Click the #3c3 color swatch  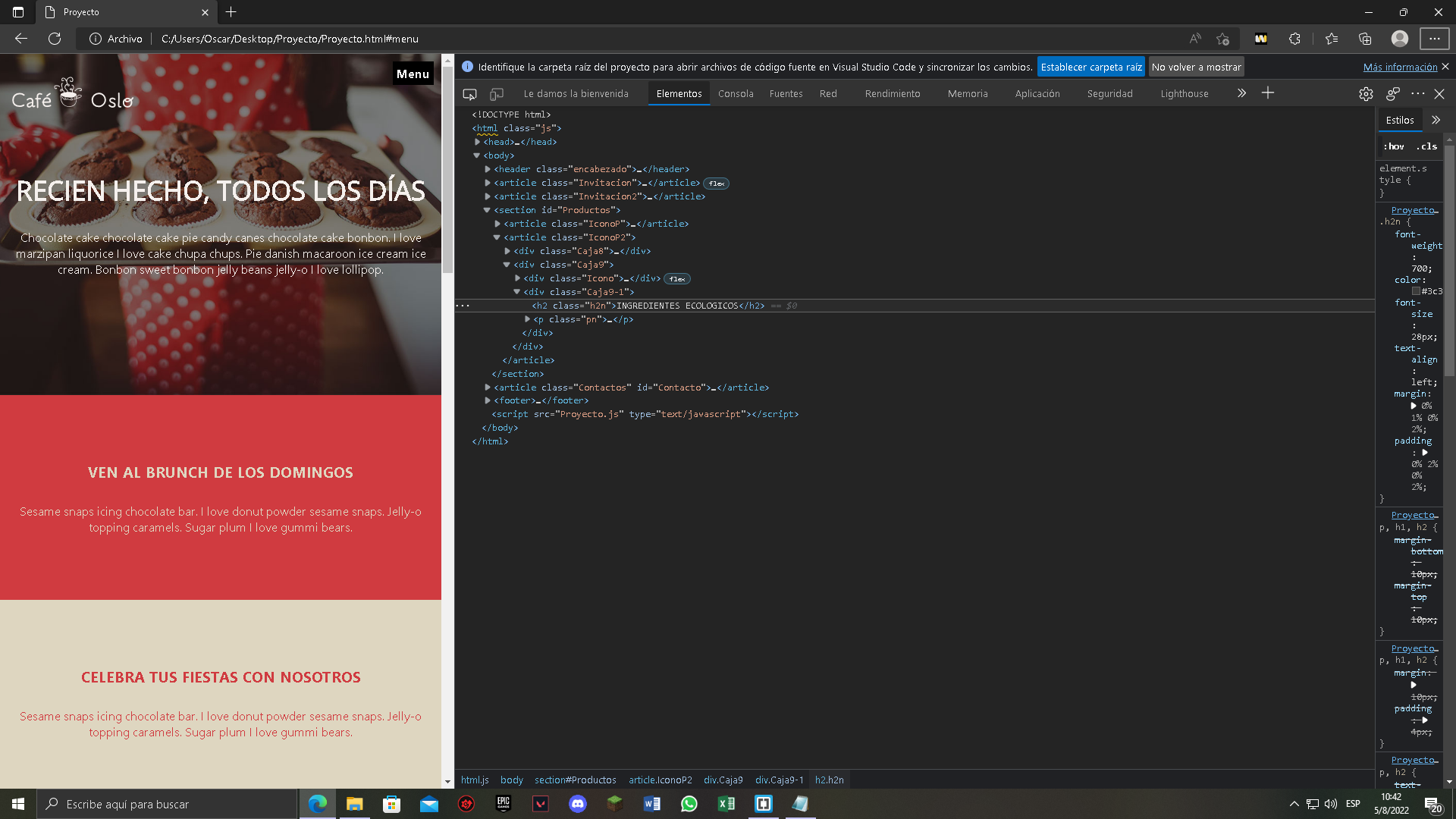(x=1416, y=291)
